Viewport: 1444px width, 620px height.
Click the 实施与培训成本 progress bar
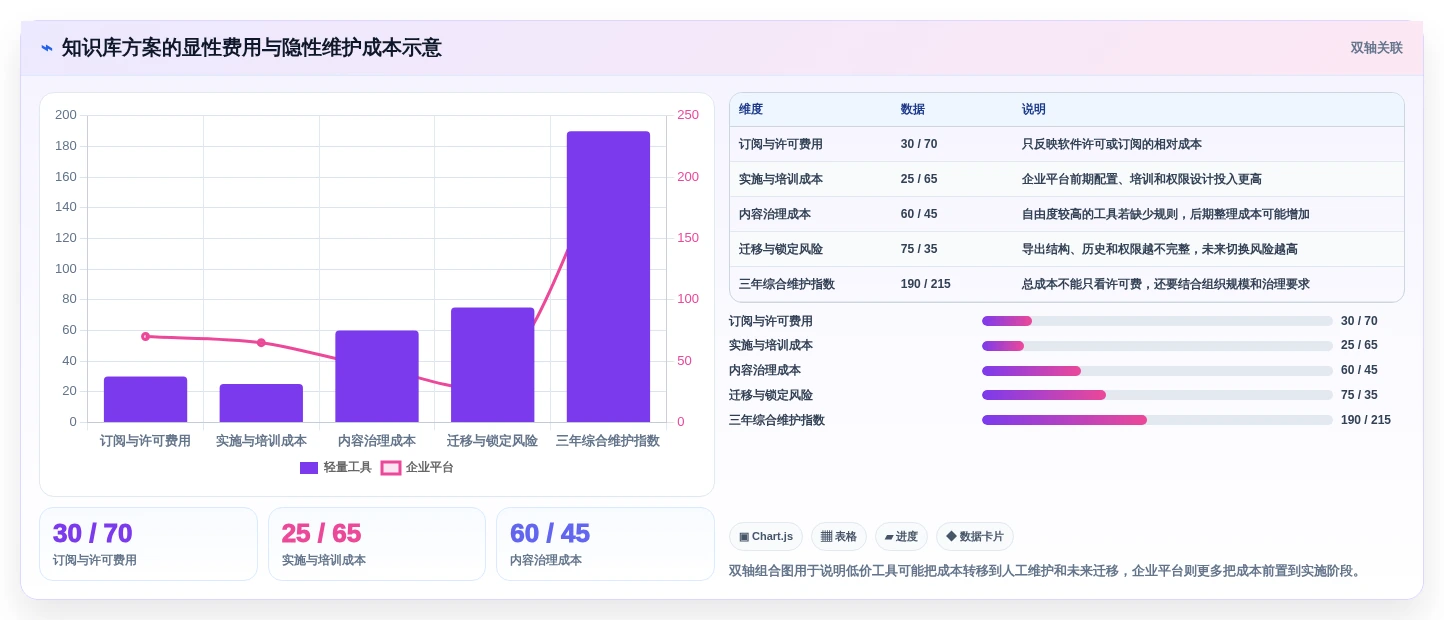tap(1157, 346)
